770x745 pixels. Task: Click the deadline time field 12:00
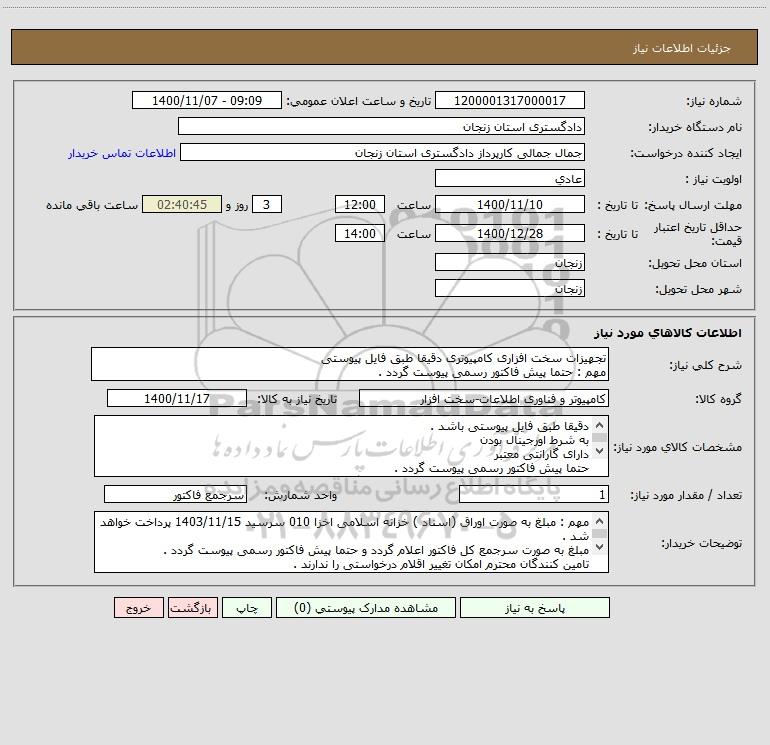(359, 204)
